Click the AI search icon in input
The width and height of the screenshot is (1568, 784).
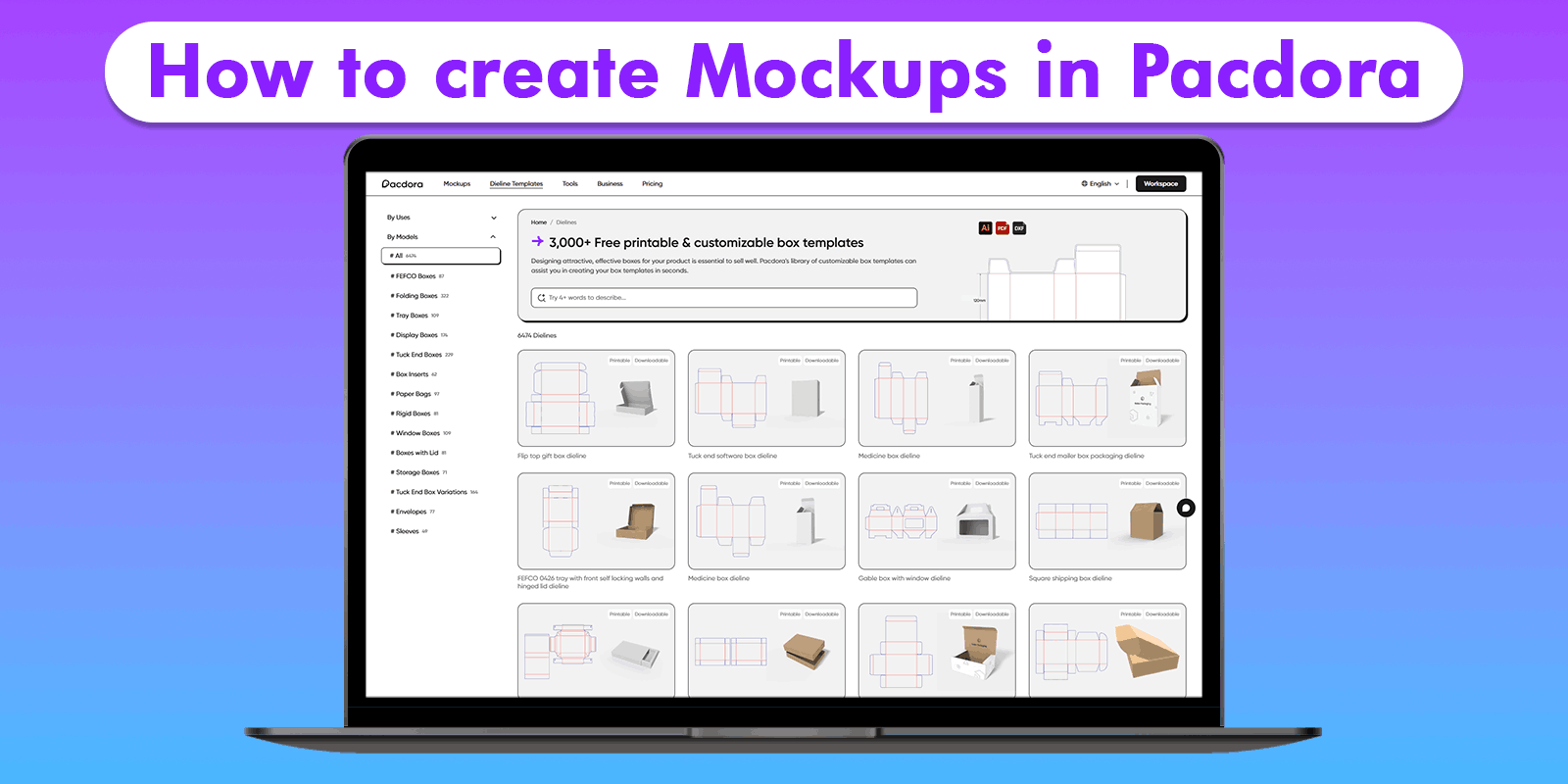pyautogui.click(x=541, y=298)
